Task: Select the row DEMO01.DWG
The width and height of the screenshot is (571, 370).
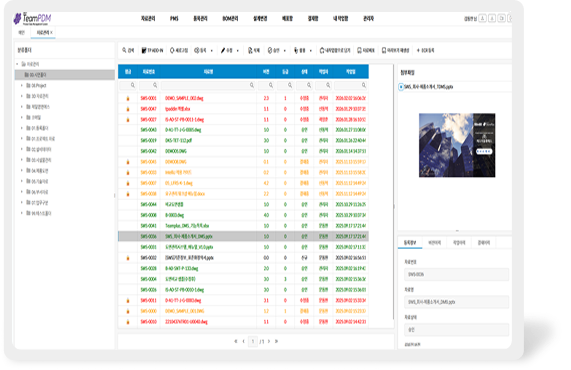Action: (x=243, y=151)
